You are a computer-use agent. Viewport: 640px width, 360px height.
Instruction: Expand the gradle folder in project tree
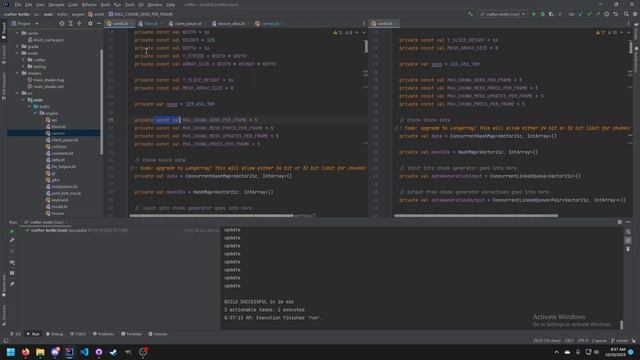point(18,47)
